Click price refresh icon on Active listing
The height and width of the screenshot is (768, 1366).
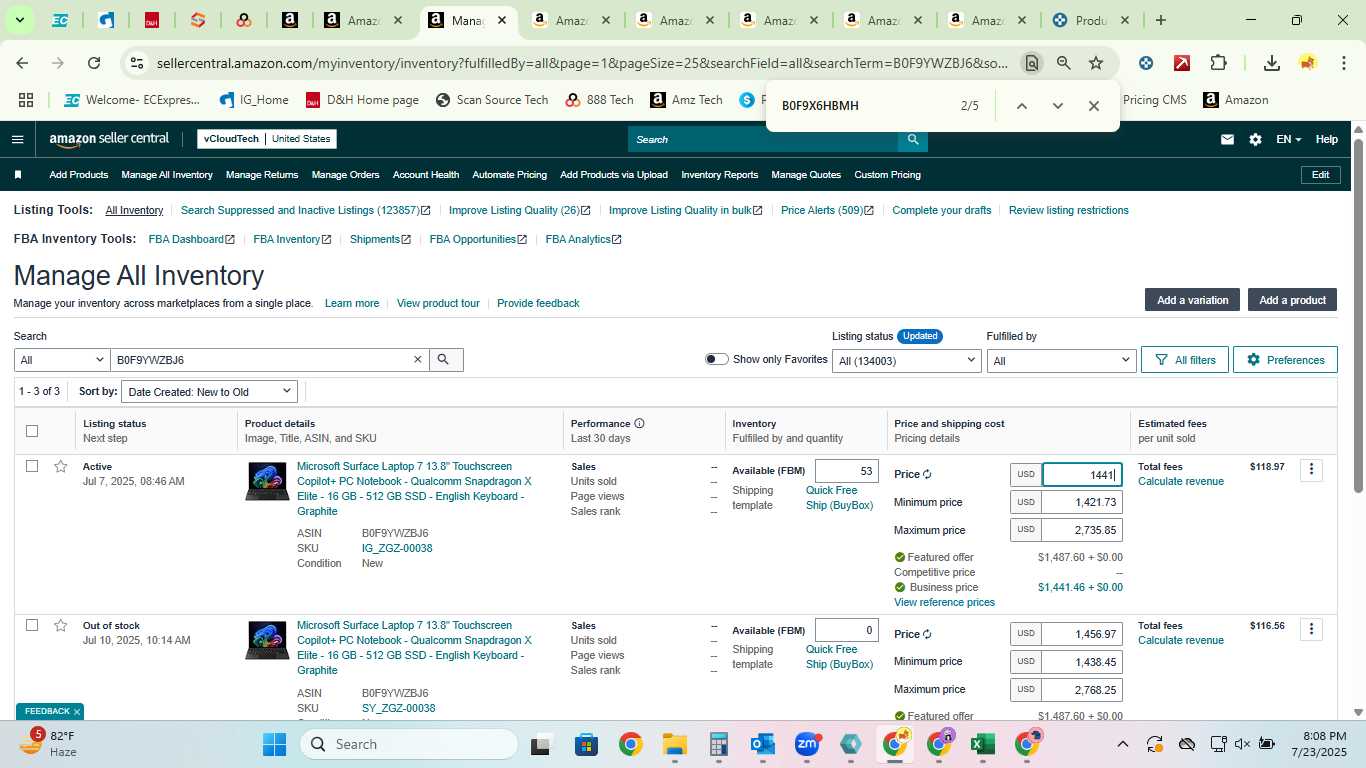(x=927, y=475)
